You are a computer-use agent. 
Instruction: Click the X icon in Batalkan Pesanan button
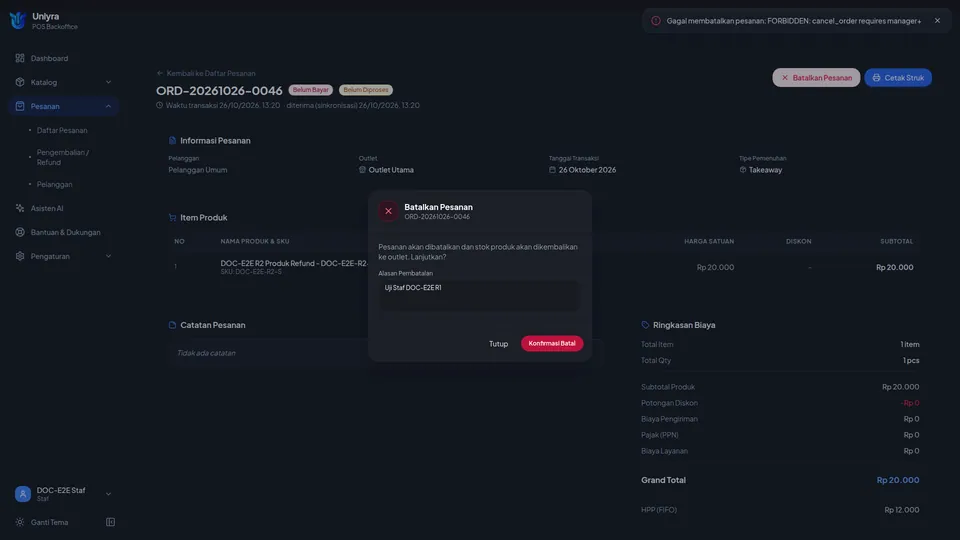pyautogui.click(x=785, y=78)
